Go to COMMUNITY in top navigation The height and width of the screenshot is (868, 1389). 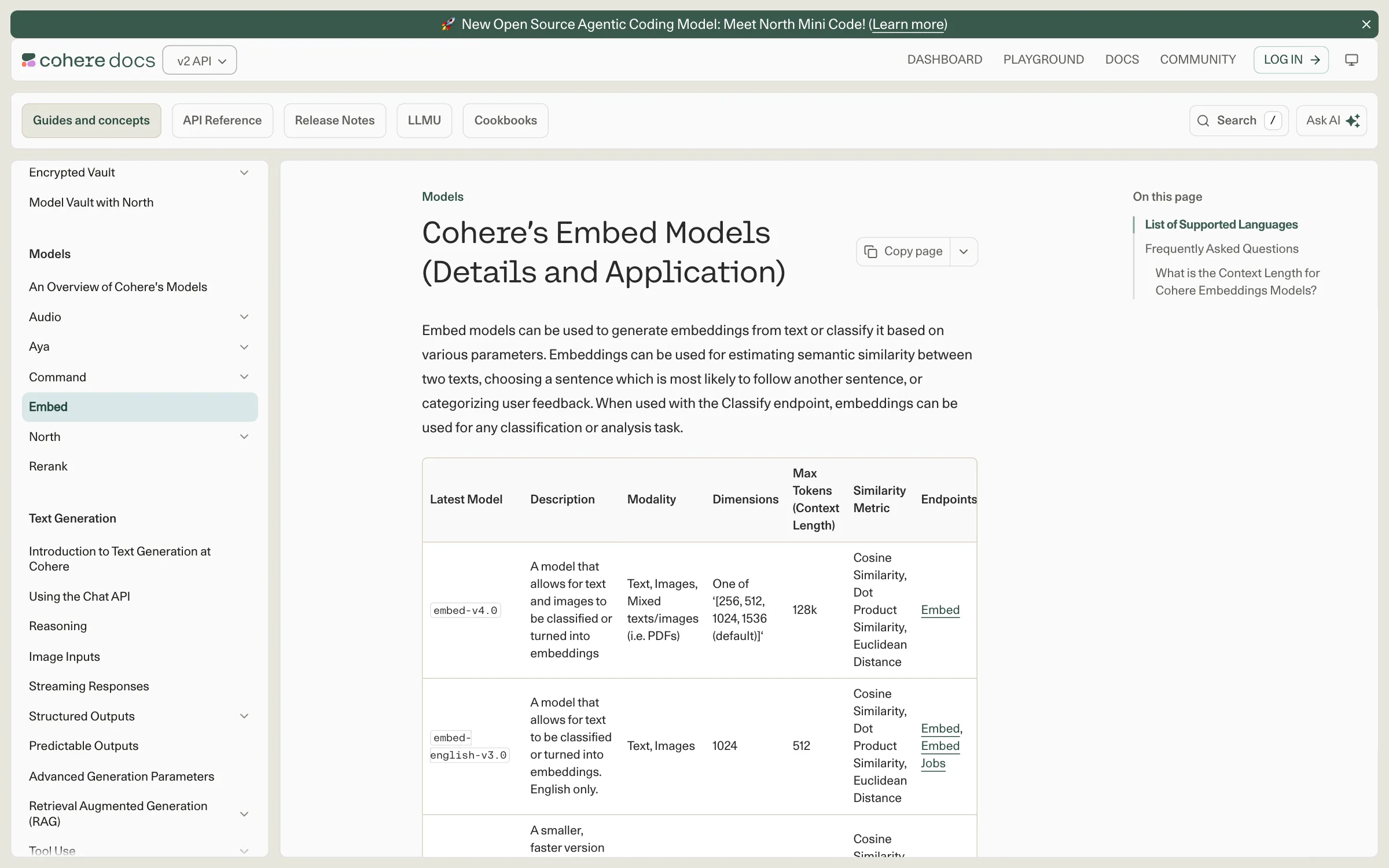[1197, 60]
